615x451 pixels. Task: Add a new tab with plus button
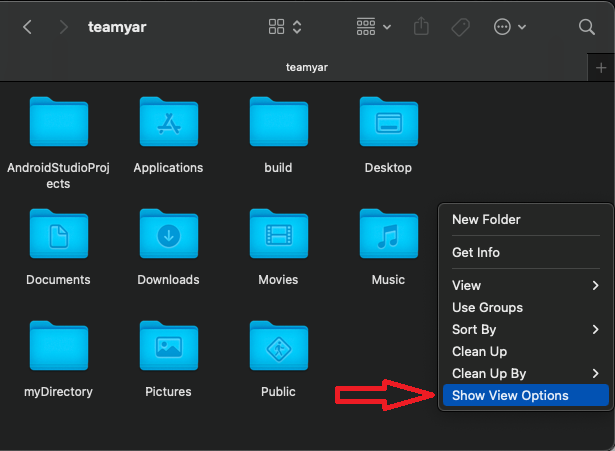pyautogui.click(x=600, y=67)
